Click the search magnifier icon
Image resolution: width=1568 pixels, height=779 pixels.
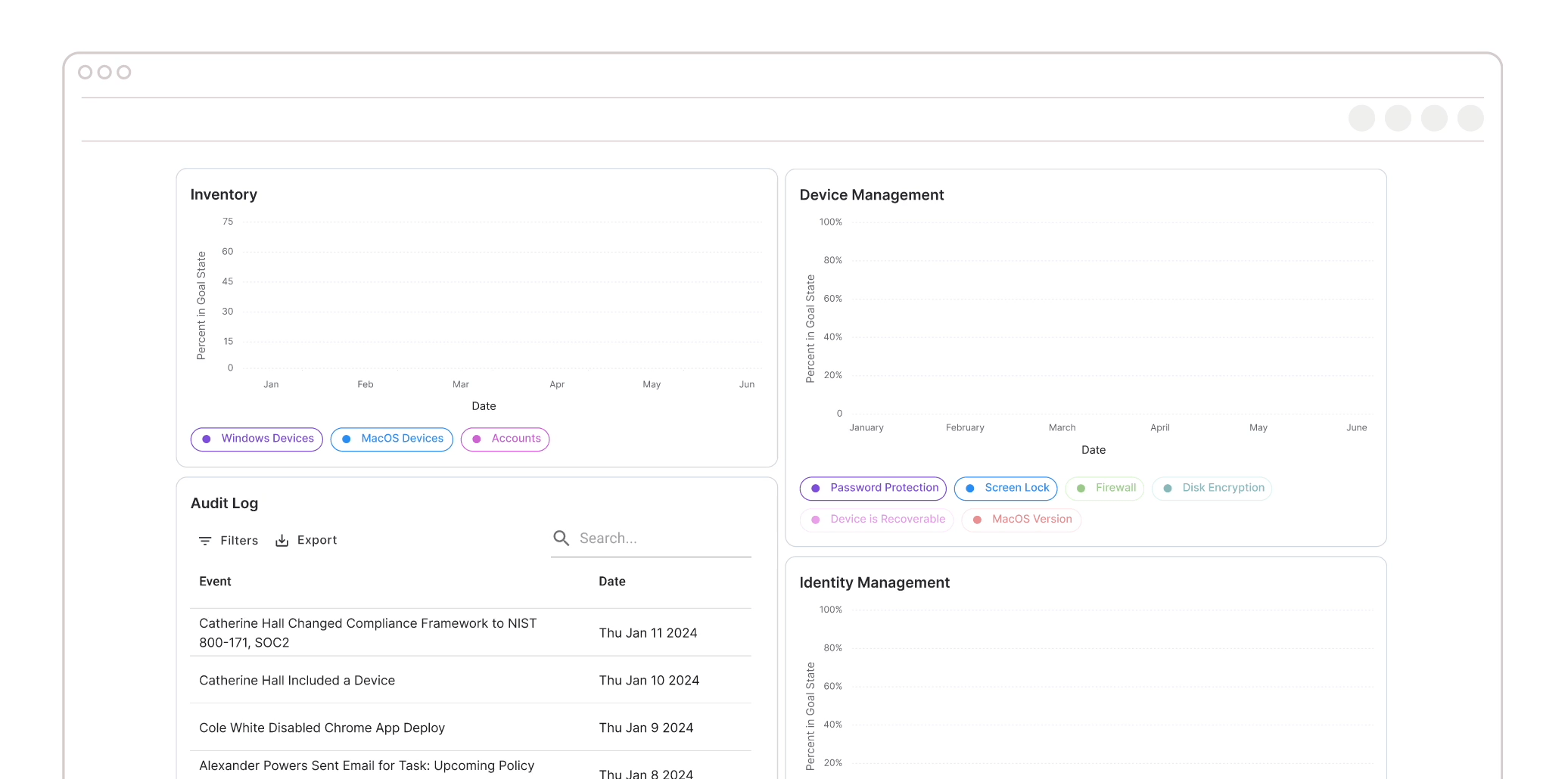(561, 538)
